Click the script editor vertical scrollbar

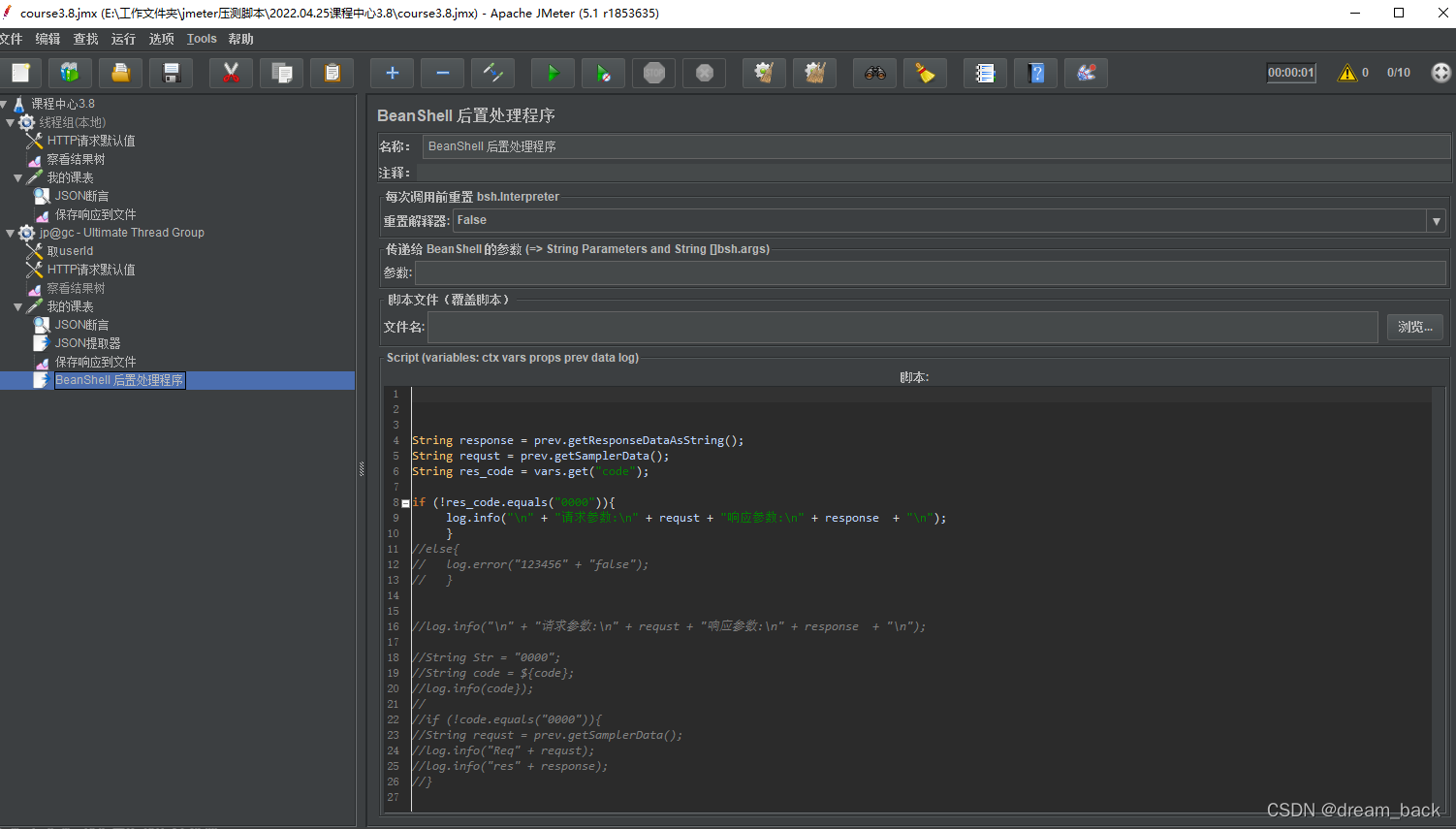coord(1439,597)
